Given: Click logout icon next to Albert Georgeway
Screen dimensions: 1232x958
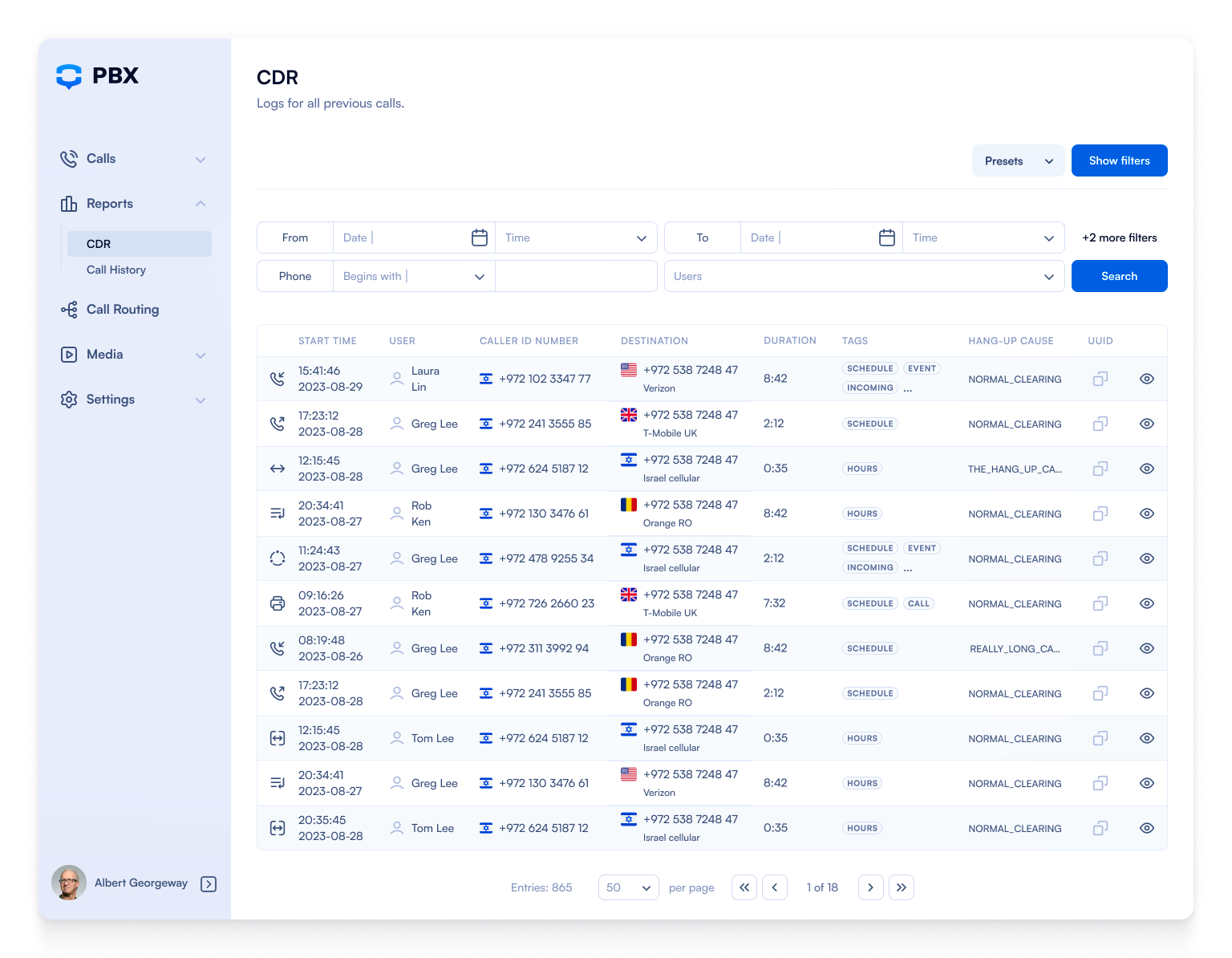Looking at the screenshot, I should click(x=209, y=883).
